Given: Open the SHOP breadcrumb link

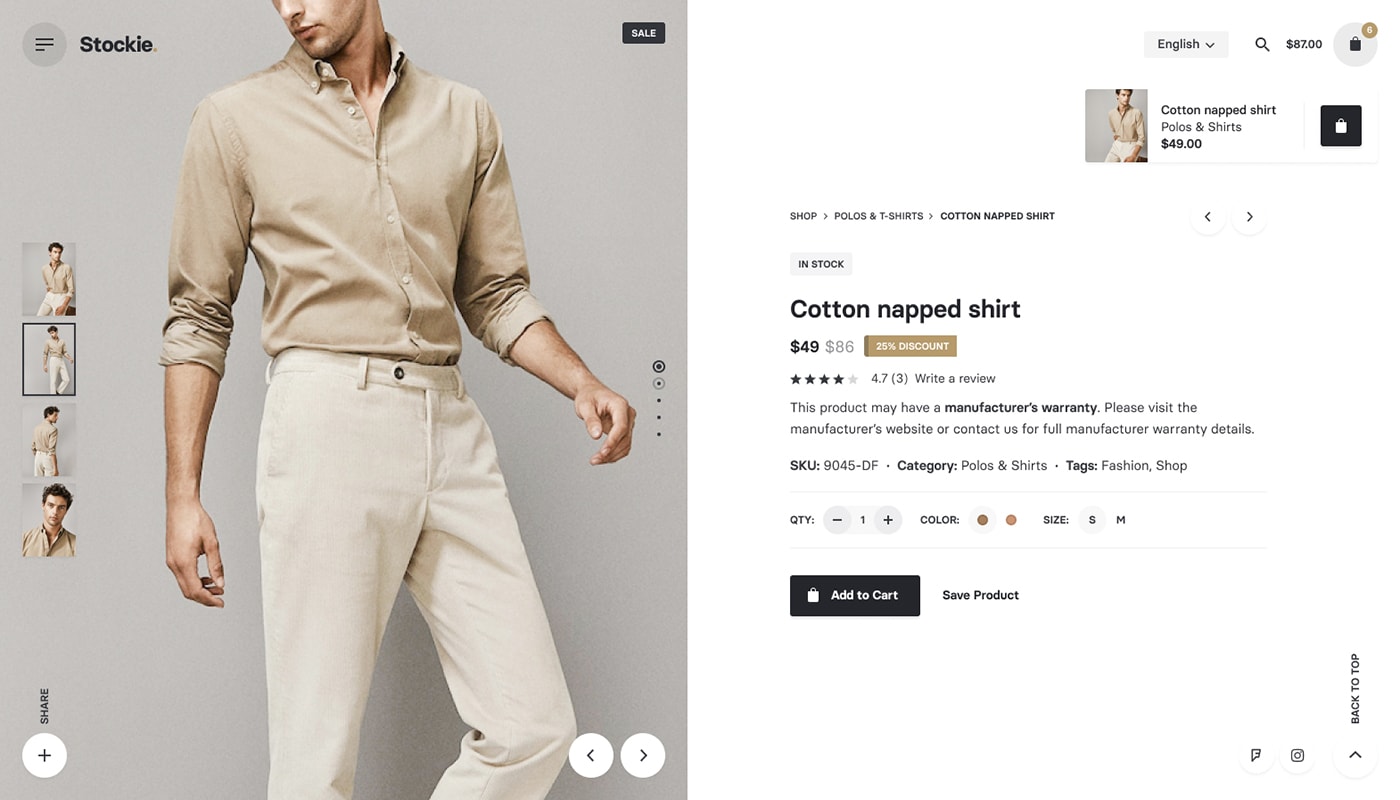Looking at the screenshot, I should click(803, 216).
